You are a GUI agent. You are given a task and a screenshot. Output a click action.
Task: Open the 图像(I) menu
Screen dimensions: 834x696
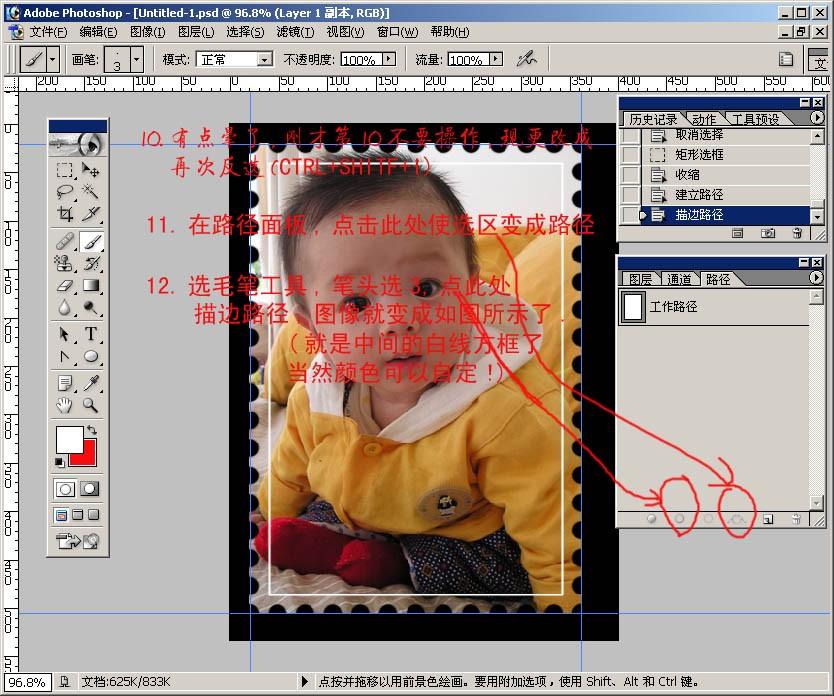(147, 32)
